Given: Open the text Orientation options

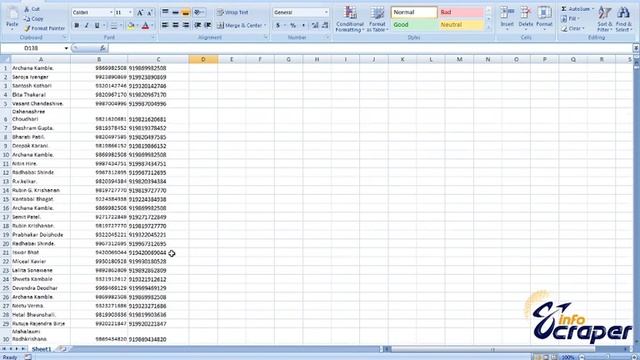Looking at the screenshot, I should [x=199, y=12].
